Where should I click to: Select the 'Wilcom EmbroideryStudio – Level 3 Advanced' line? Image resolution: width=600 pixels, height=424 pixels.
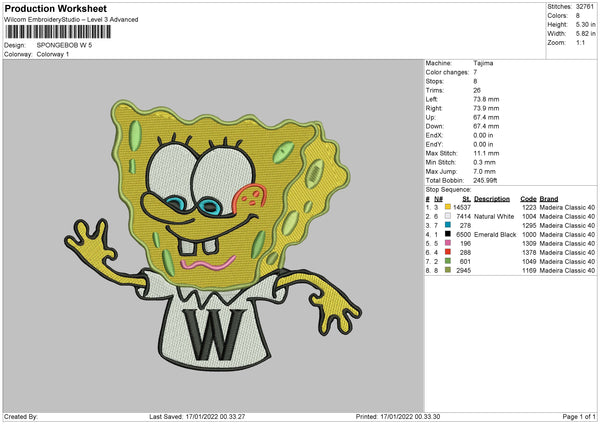71,20
